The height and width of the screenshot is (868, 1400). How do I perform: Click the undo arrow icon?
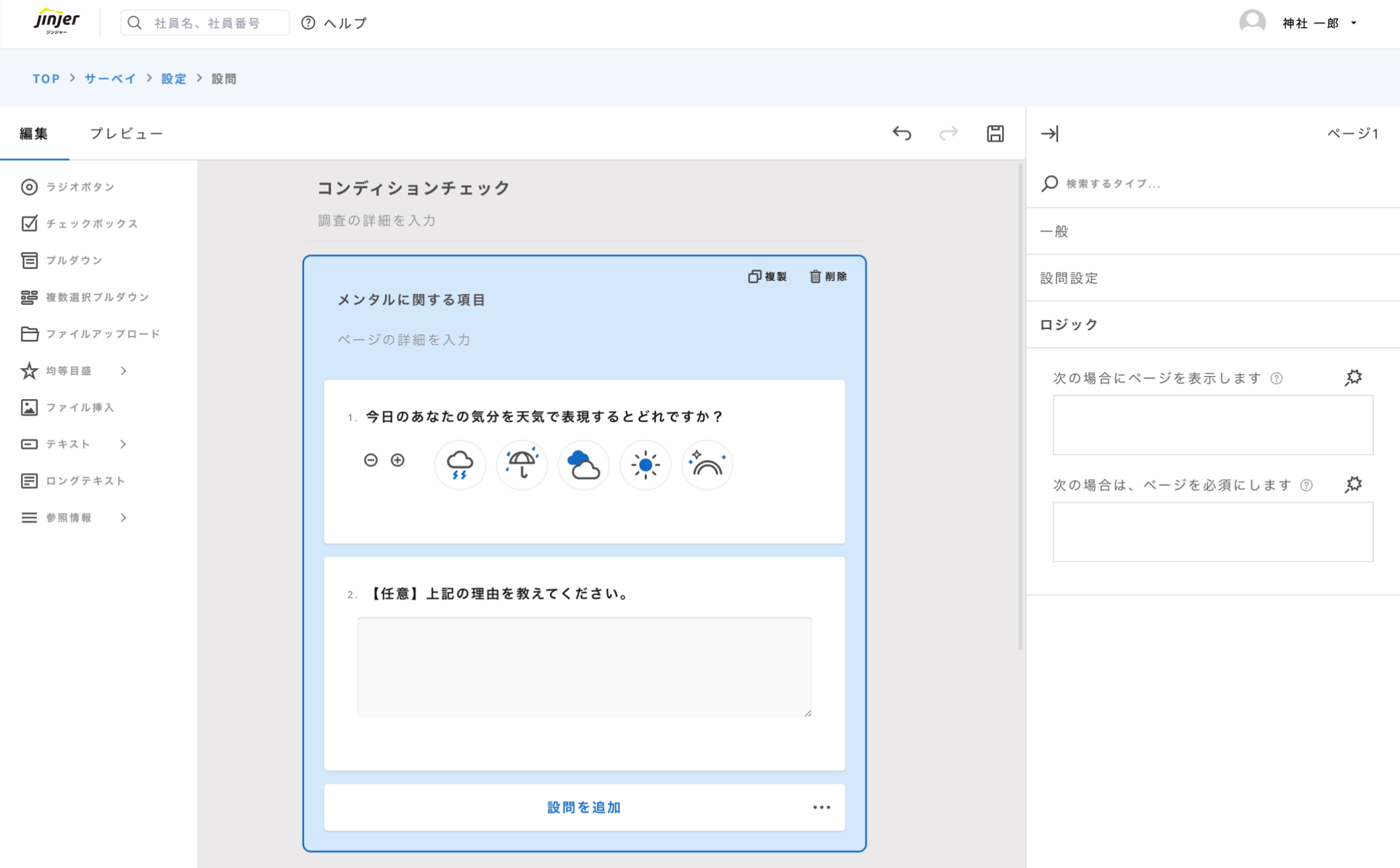(902, 133)
